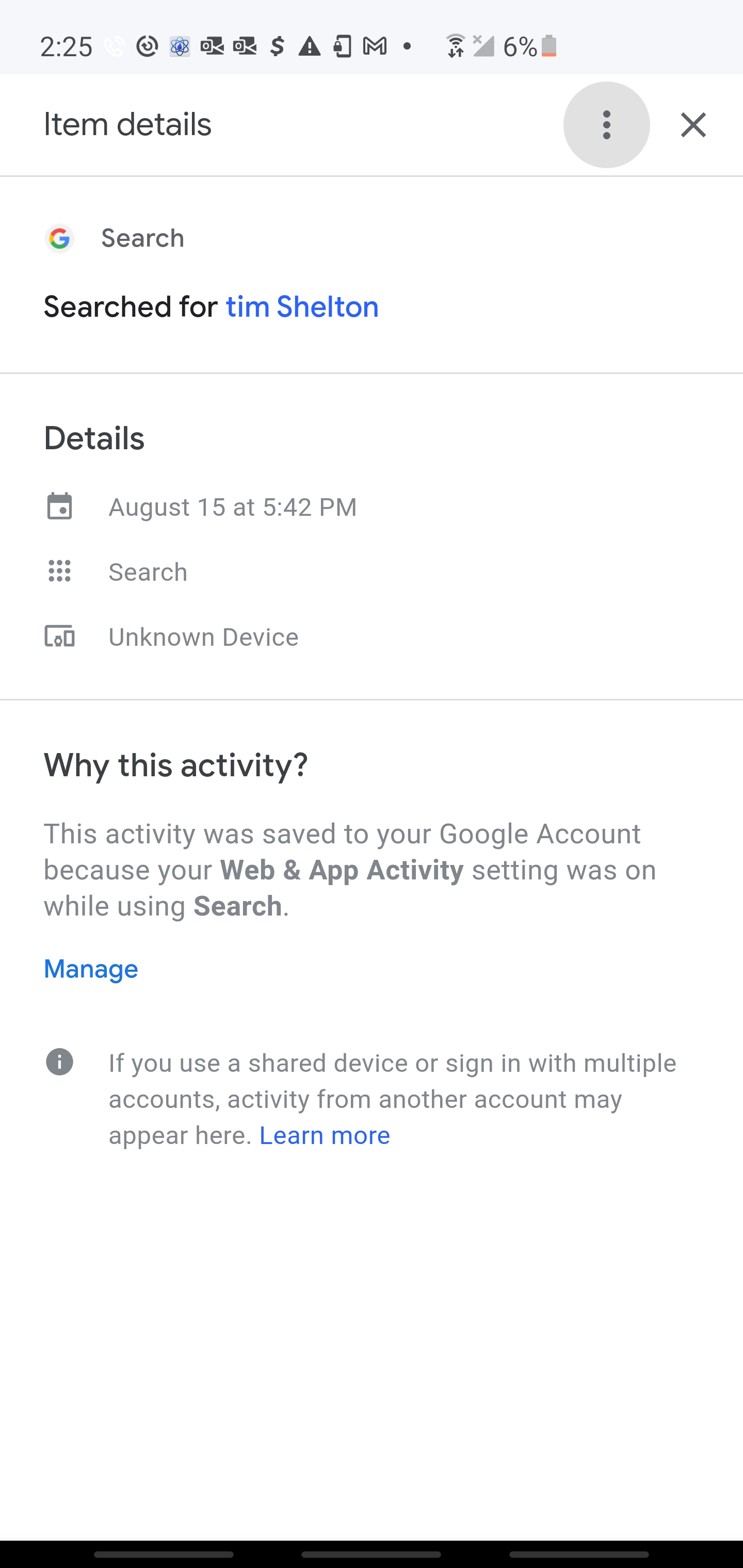Close the Item details panel
Viewport: 743px width, 1568px height.
(x=693, y=125)
